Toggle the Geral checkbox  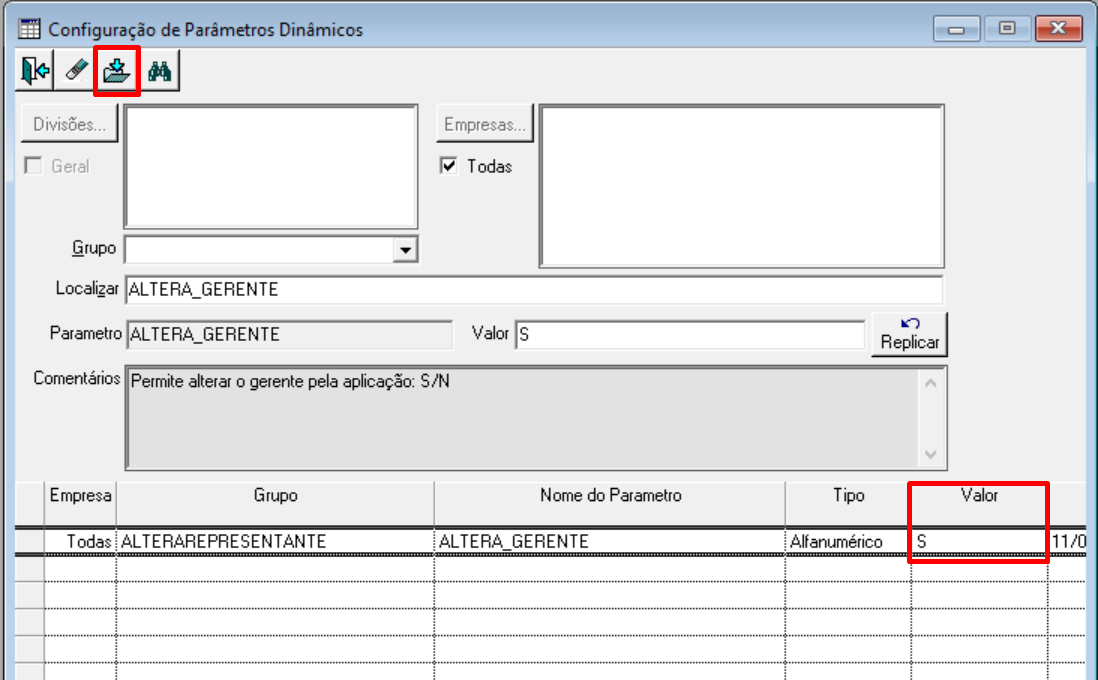click(x=33, y=166)
